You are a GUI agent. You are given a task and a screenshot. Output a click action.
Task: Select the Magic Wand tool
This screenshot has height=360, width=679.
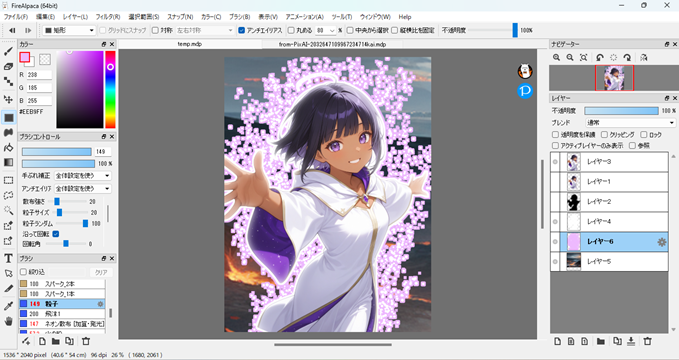[x=8, y=210]
